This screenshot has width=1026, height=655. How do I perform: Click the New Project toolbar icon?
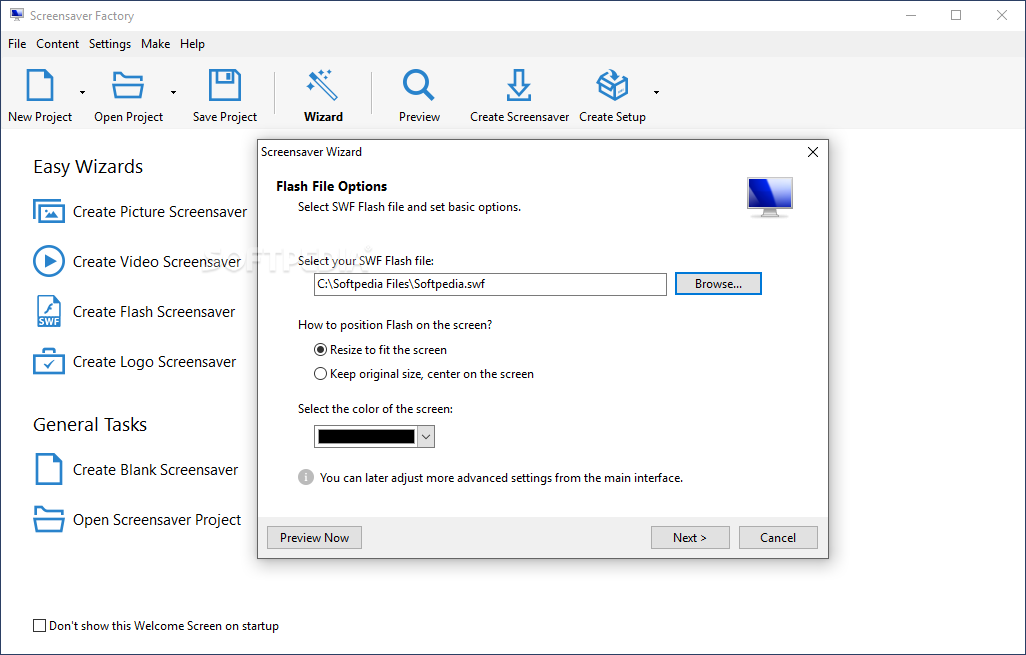click(40, 85)
